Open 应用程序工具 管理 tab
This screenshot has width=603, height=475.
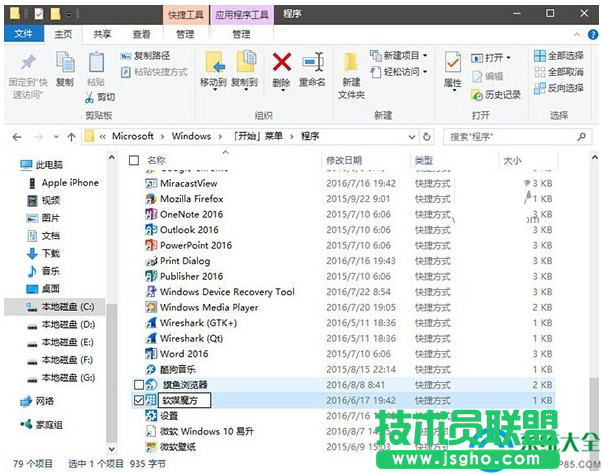(x=241, y=35)
